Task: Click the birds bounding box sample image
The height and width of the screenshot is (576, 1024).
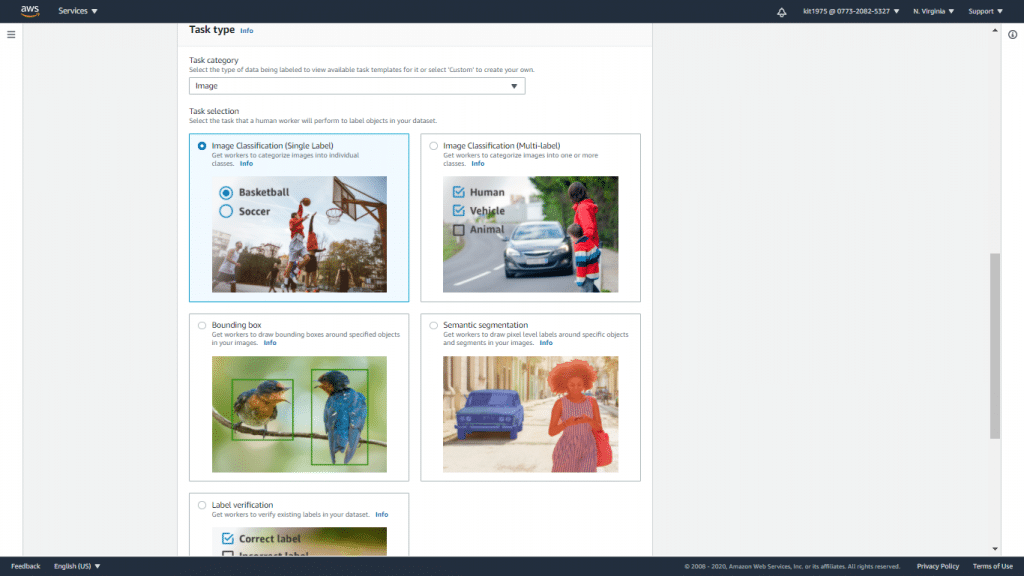Action: (299, 414)
